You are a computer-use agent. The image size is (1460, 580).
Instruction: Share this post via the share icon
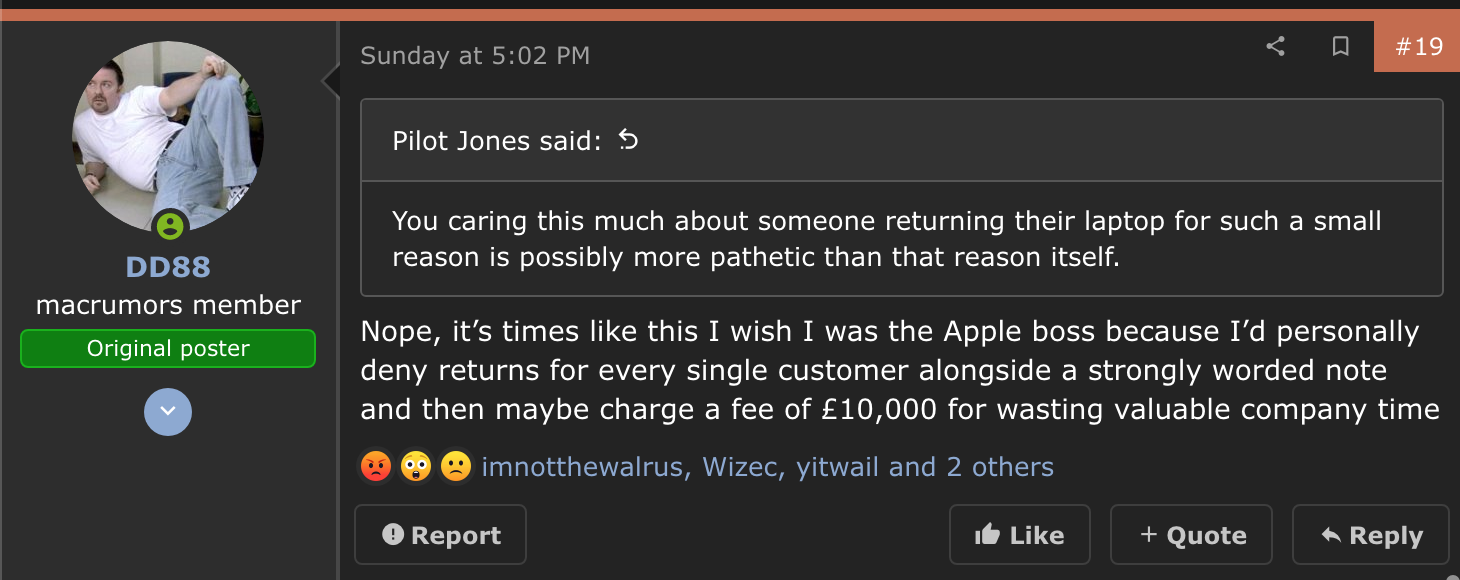1275,46
